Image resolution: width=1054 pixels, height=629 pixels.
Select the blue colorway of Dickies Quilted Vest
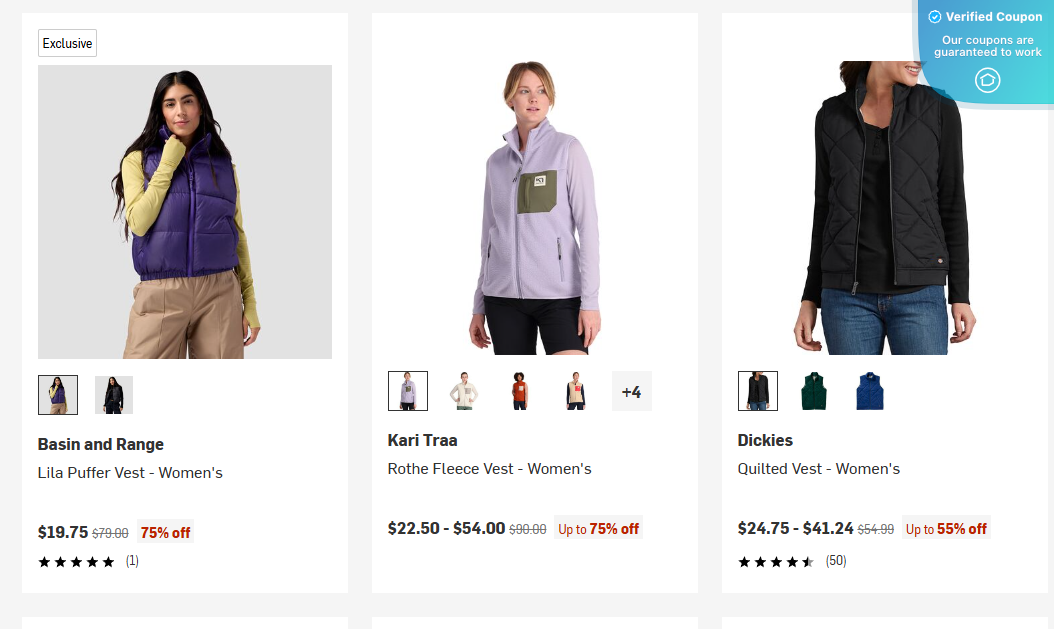[869, 391]
